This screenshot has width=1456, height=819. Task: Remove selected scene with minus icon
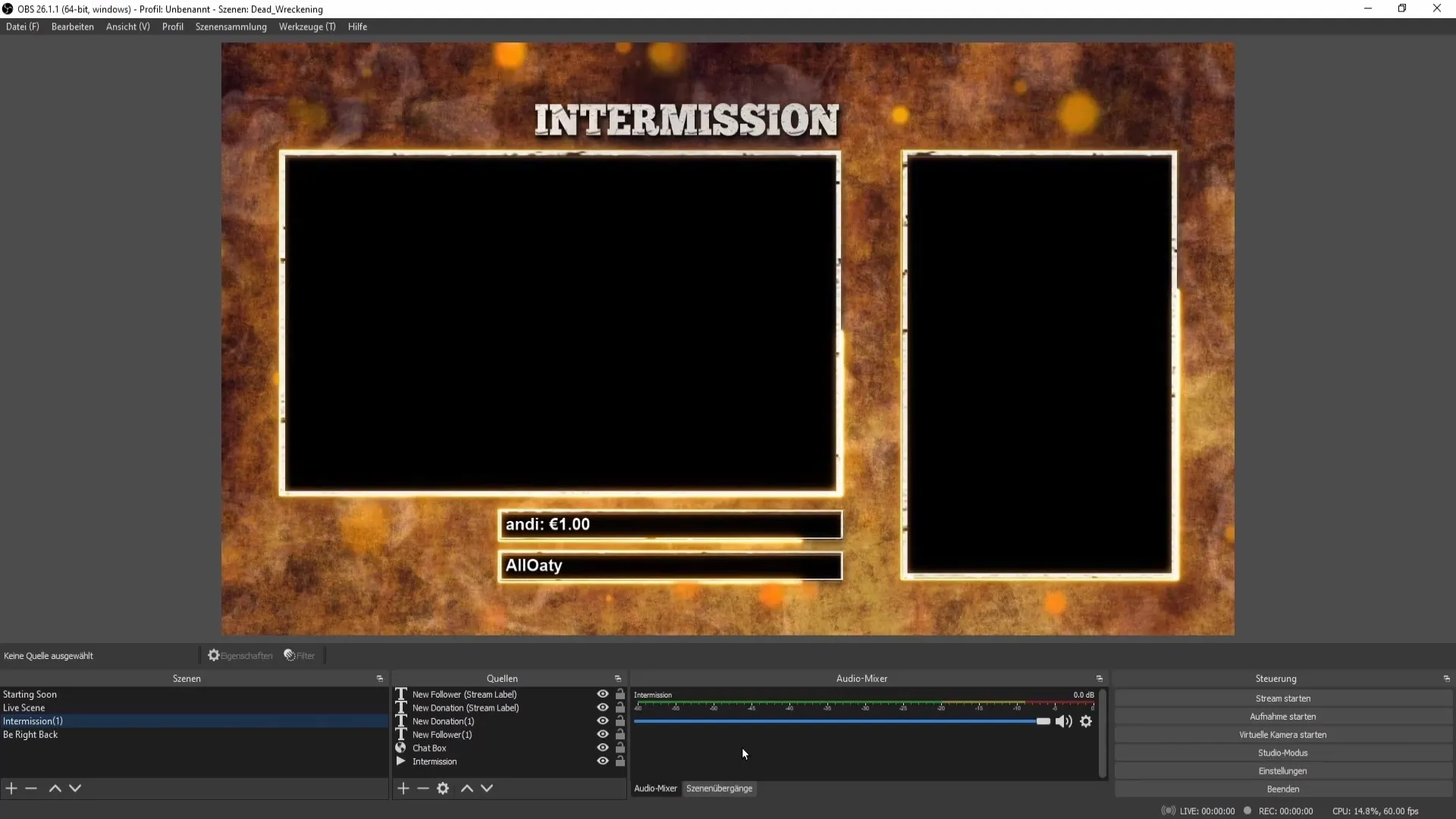tap(31, 789)
